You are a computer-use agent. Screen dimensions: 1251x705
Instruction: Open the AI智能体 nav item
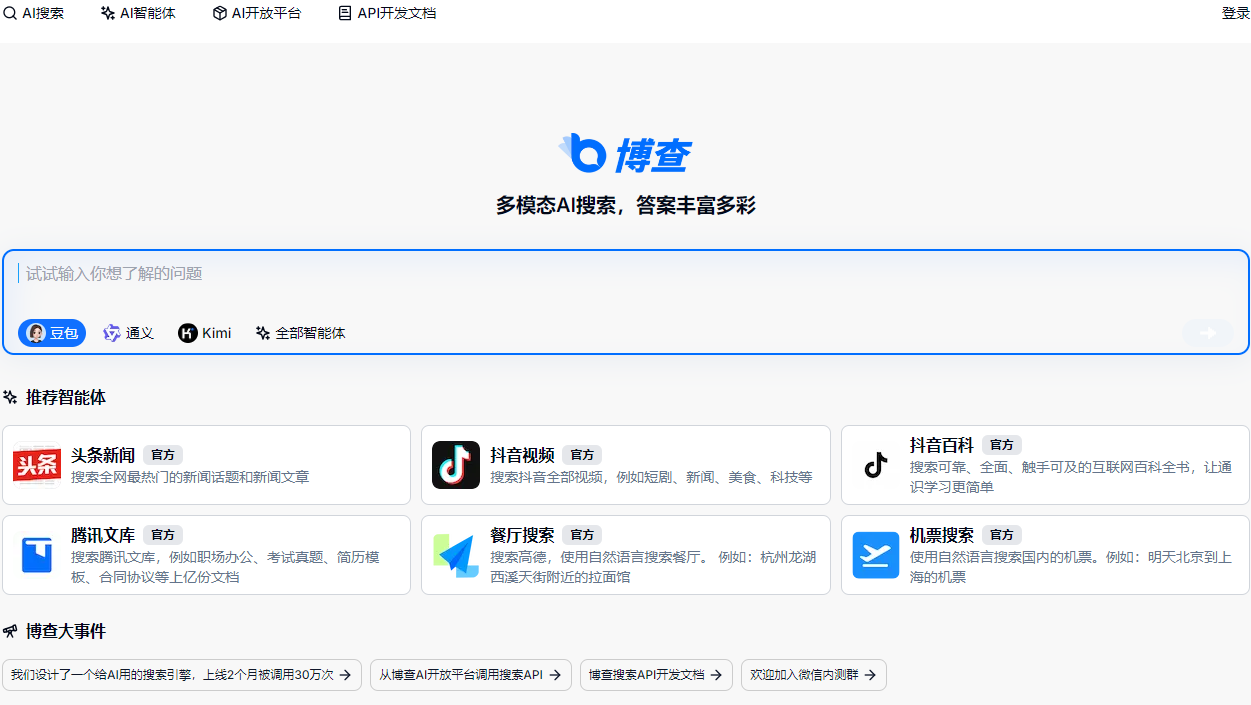(x=138, y=13)
